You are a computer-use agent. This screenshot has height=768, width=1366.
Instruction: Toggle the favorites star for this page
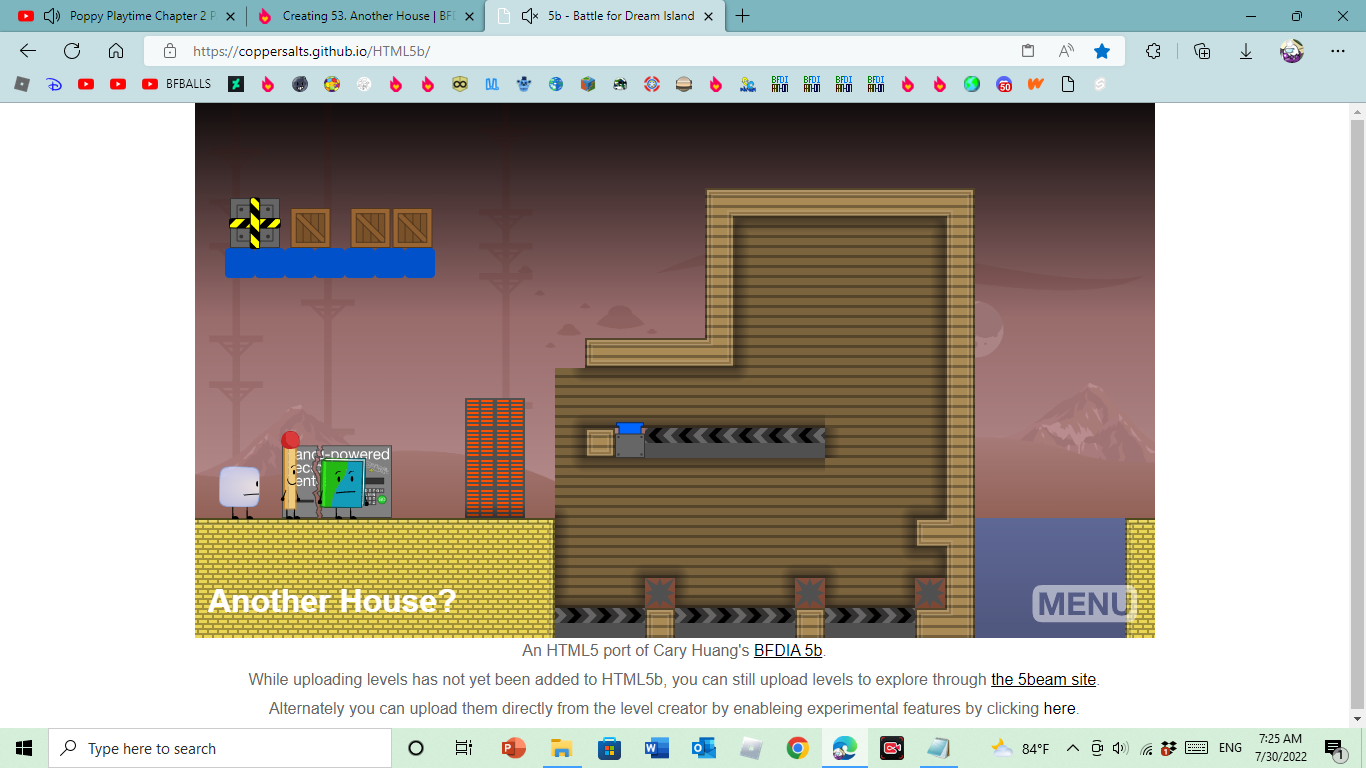1102,51
